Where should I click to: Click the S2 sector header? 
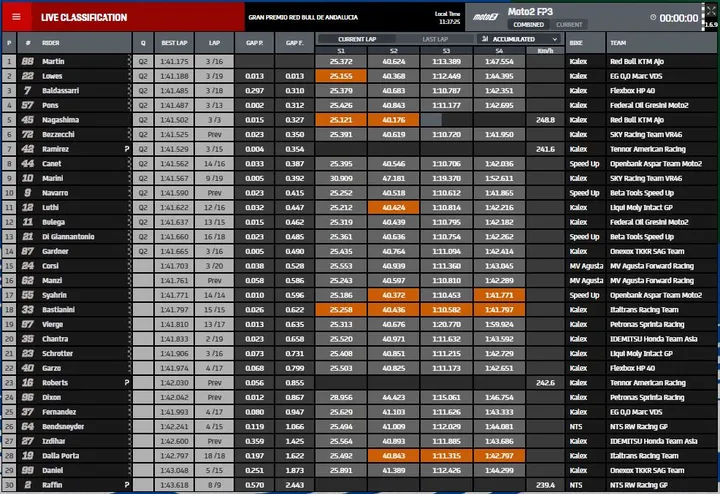tap(394, 51)
